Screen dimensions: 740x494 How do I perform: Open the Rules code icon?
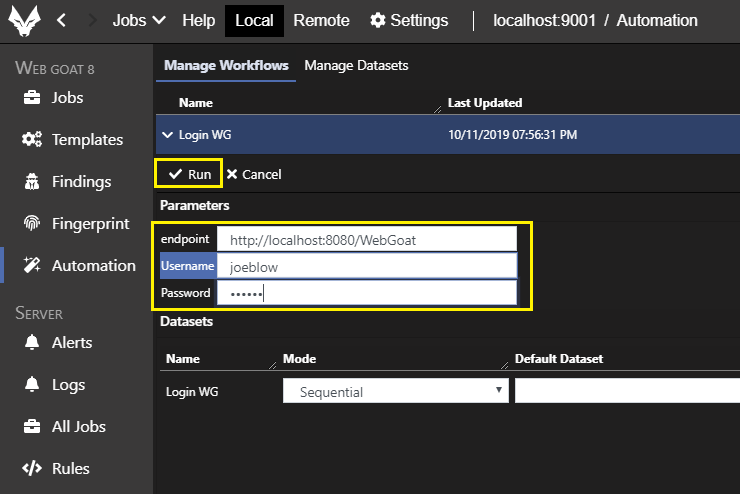coord(32,468)
